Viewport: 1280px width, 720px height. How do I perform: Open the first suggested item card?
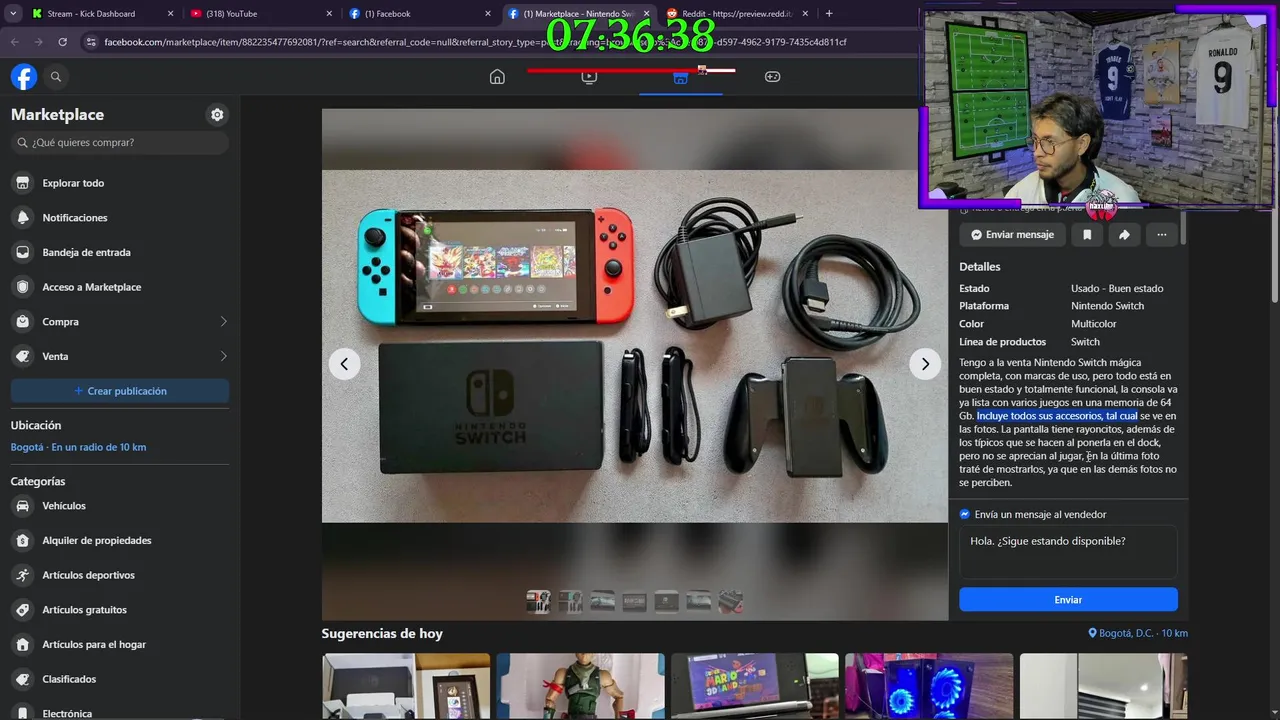pos(406,687)
